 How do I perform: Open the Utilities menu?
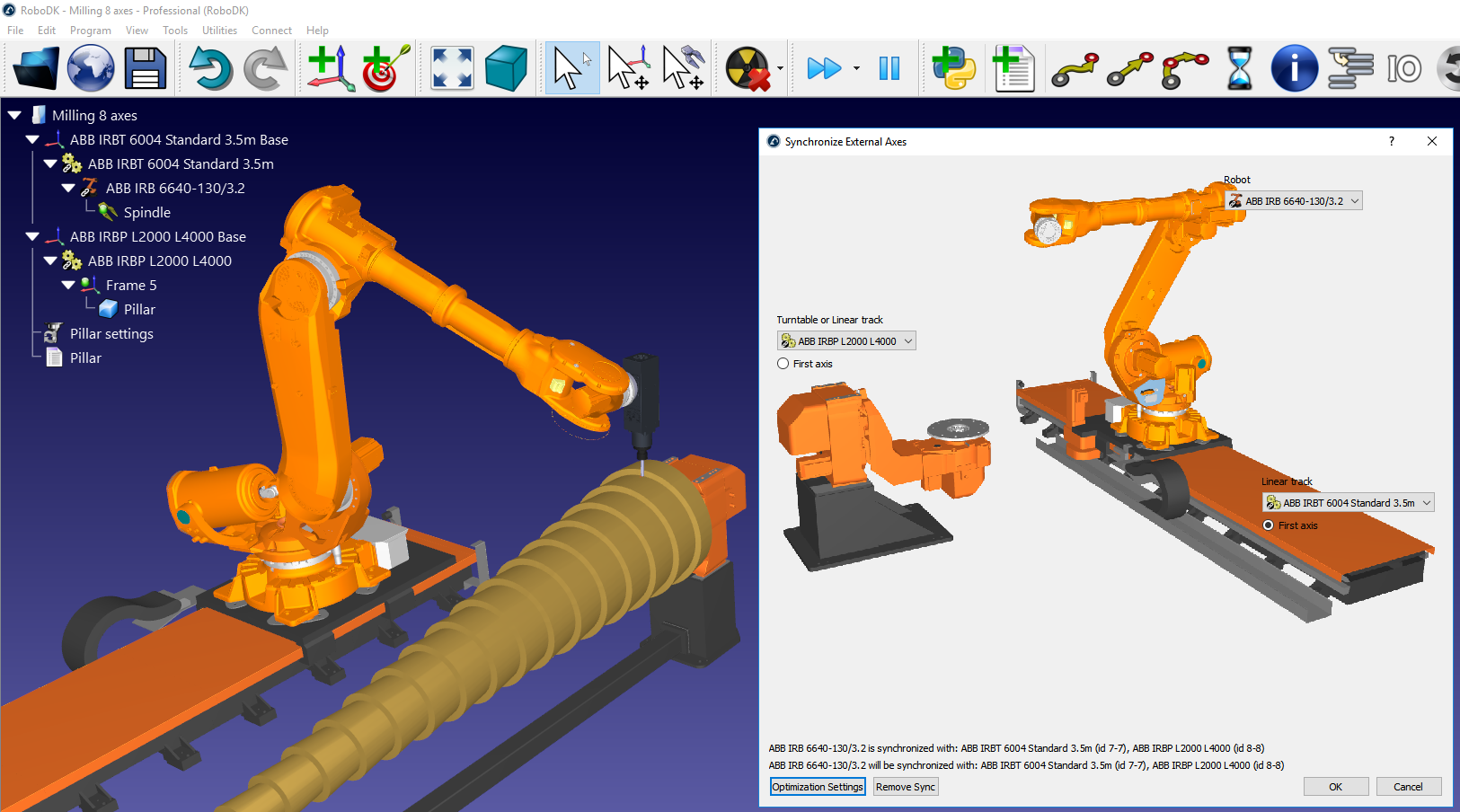tap(219, 31)
